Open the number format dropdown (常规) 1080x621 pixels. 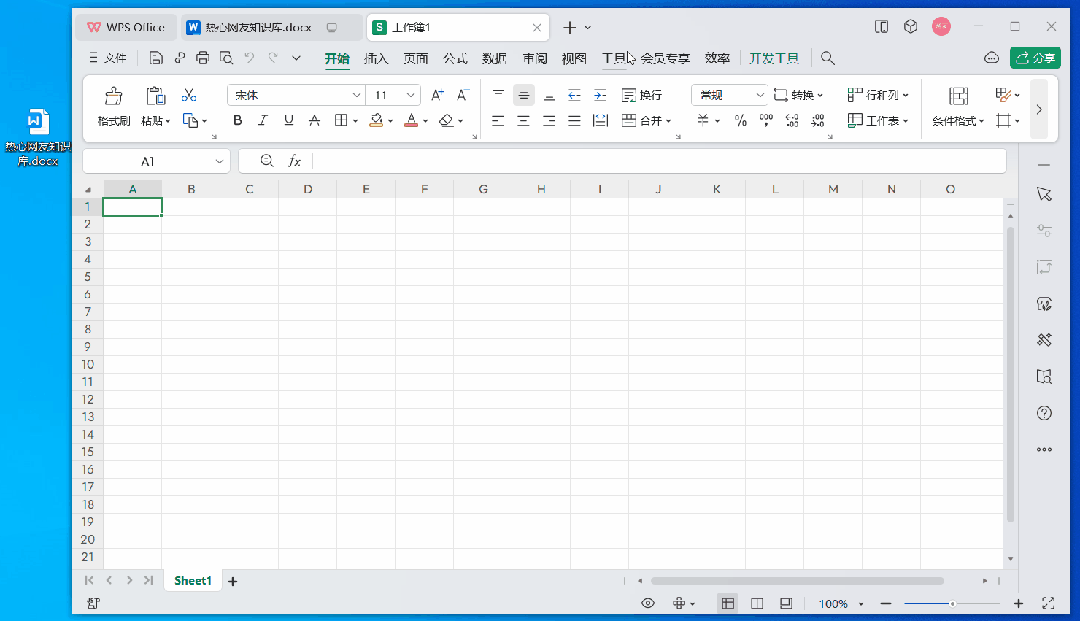click(x=729, y=95)
